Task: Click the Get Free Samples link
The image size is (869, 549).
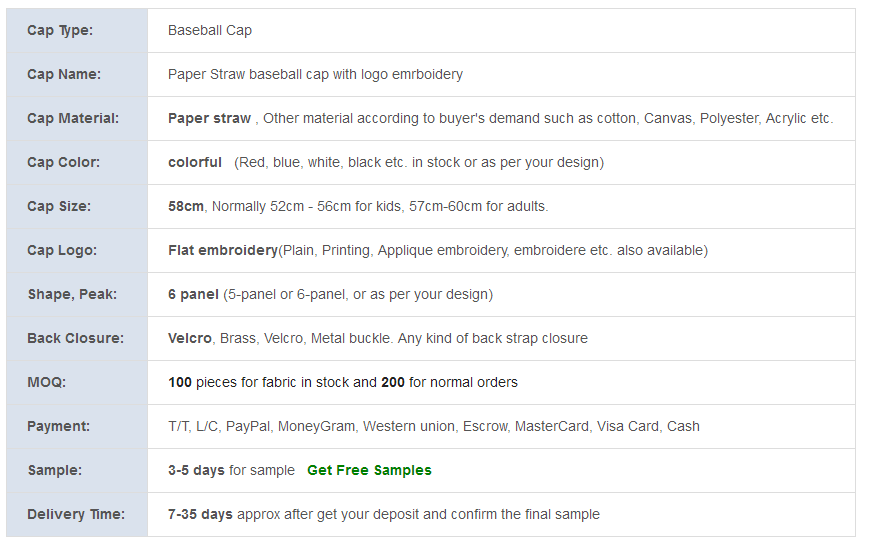Action: pyautogui.click(x=369, y=470)
